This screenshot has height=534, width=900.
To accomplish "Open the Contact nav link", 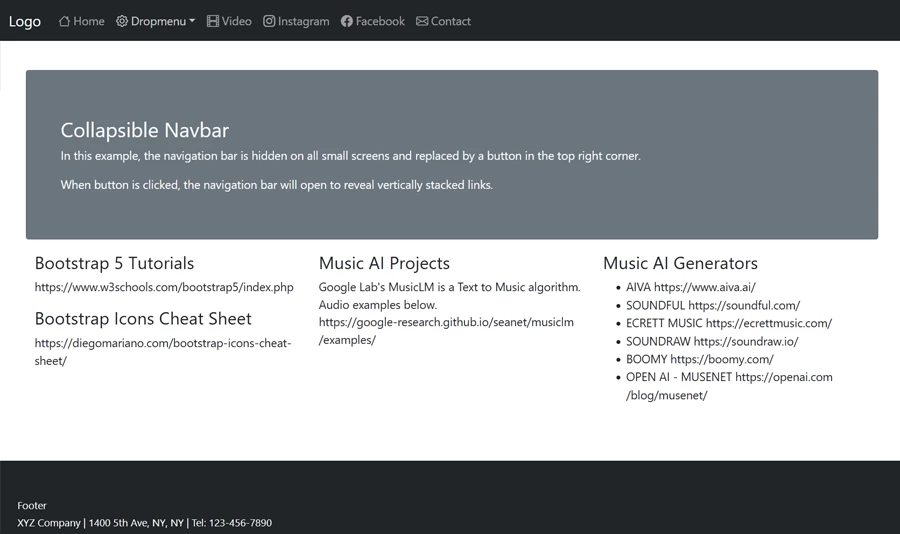I will coord(444,21).
